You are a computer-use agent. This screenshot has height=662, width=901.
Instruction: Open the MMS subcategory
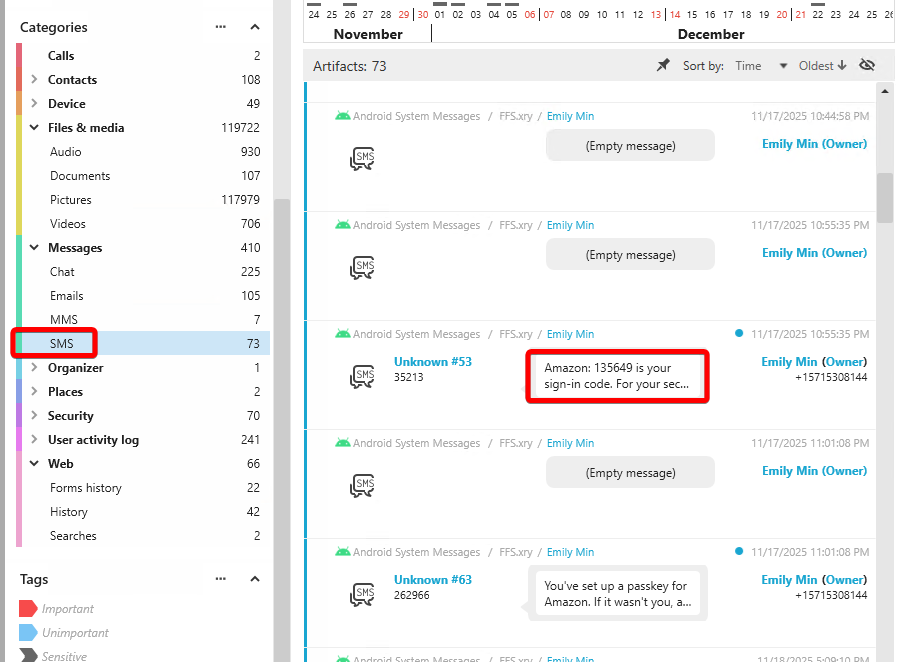click(x=143, y=320)
